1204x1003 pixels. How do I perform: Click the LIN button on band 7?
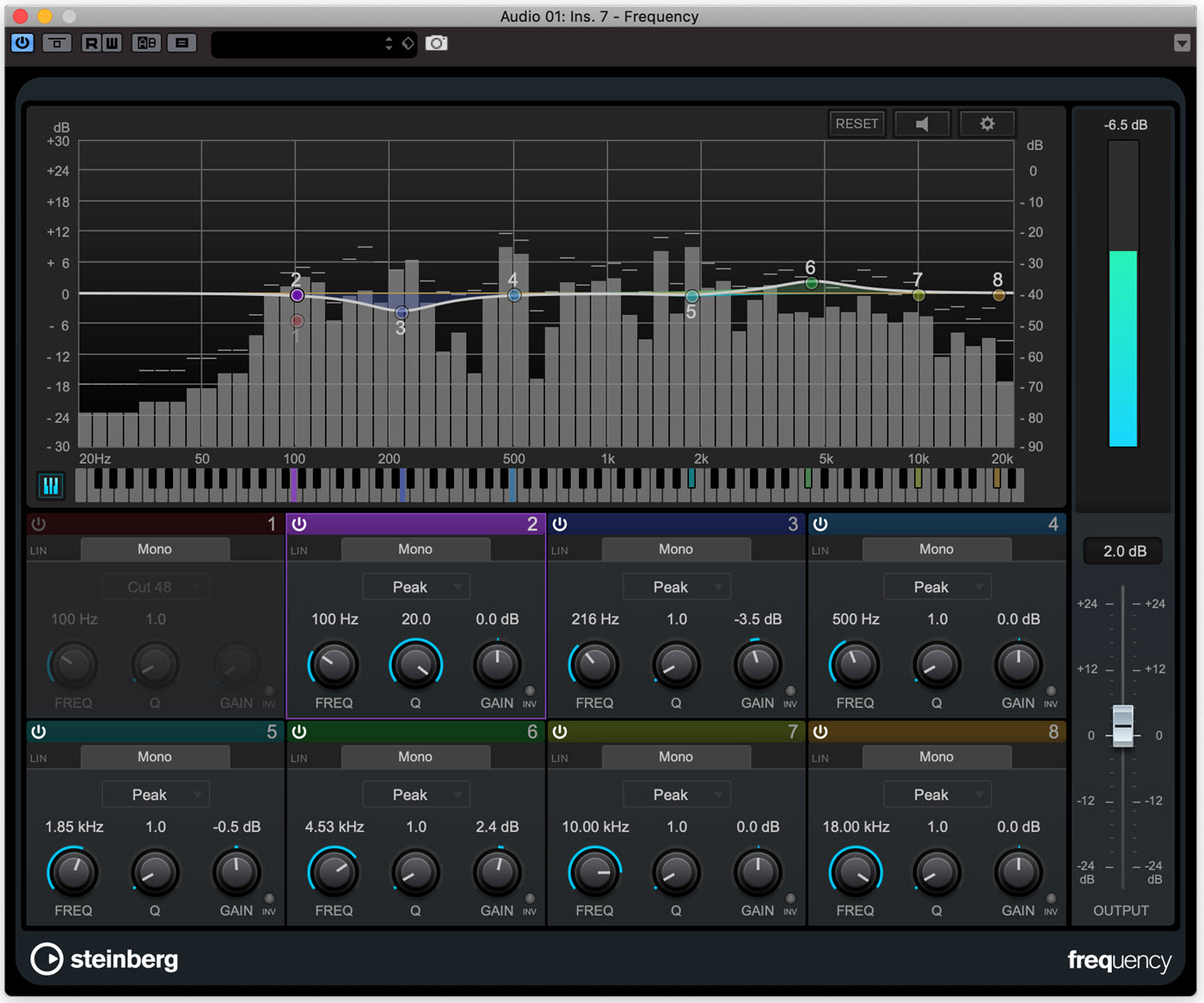[560, 759]
